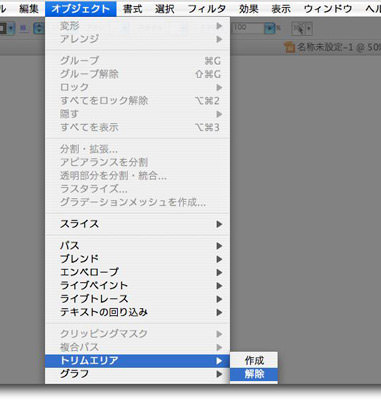Open the 効果 menu
Image resolution: width=381 pixels, height=400 pixels.
(249, 9)
